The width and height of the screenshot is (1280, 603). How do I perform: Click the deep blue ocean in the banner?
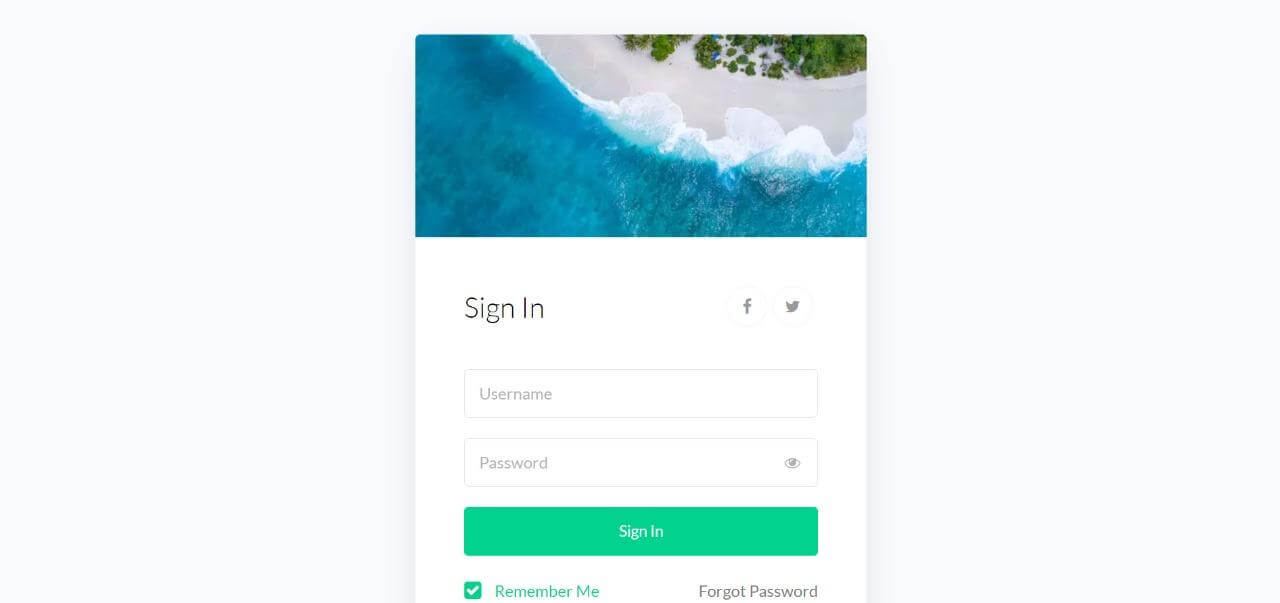500,160
